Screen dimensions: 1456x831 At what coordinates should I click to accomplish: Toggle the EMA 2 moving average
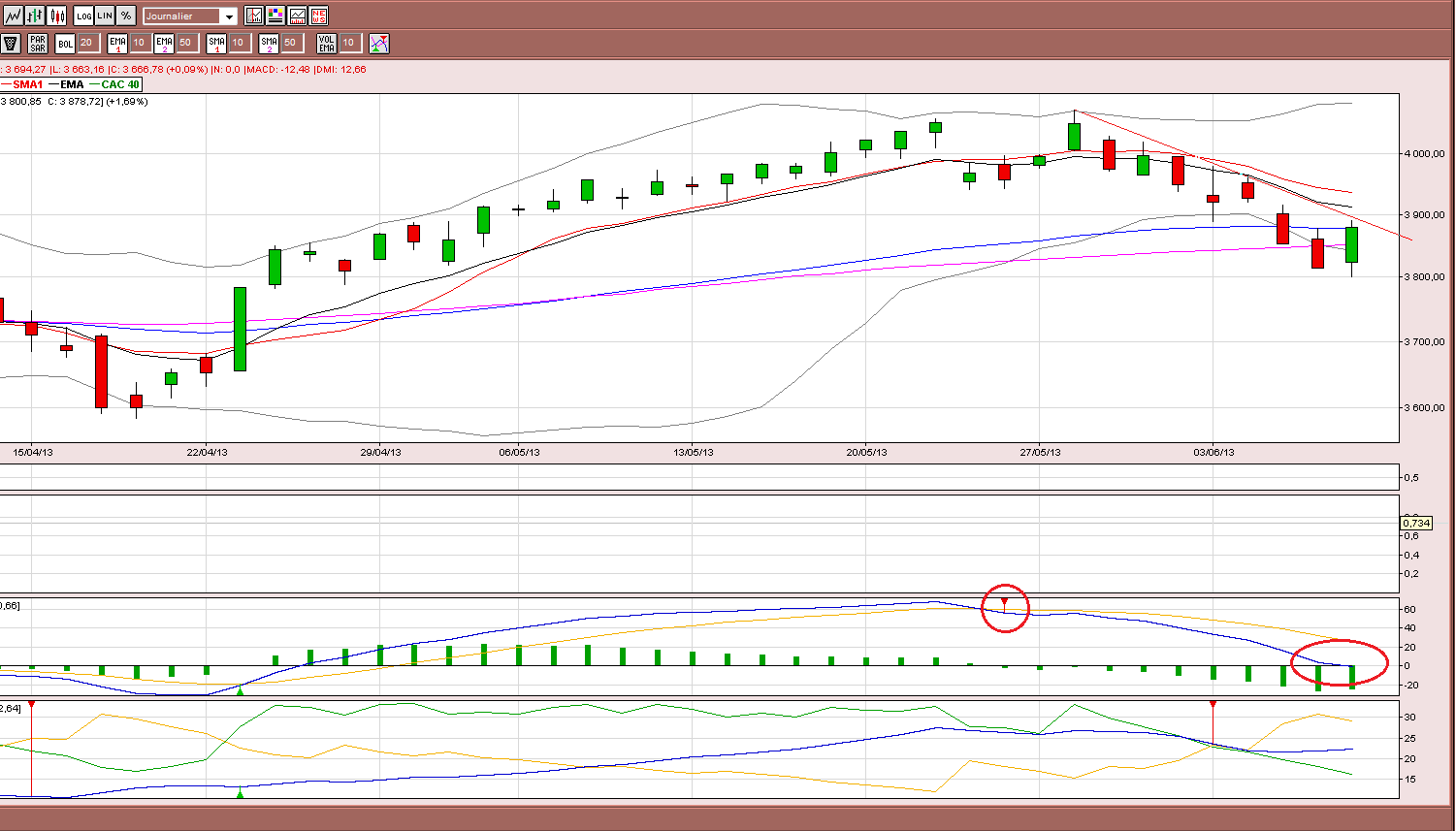pos(164,43)
